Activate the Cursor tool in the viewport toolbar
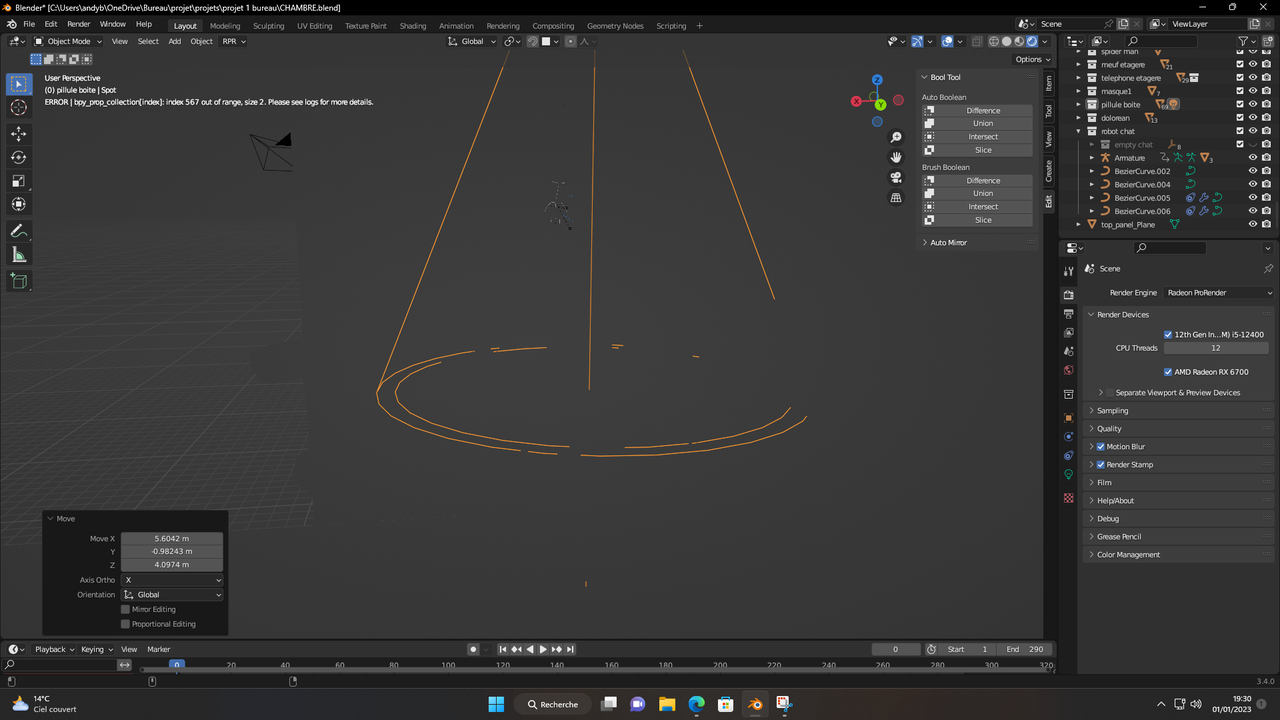This screenshot has width=1280, height=720. pos(18,107)
